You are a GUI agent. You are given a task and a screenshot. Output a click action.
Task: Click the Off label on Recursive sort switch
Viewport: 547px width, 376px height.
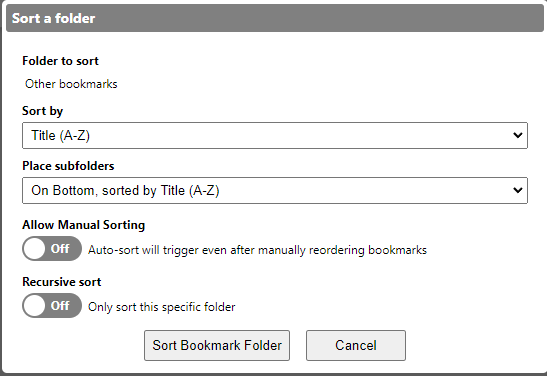click(60, 306)
